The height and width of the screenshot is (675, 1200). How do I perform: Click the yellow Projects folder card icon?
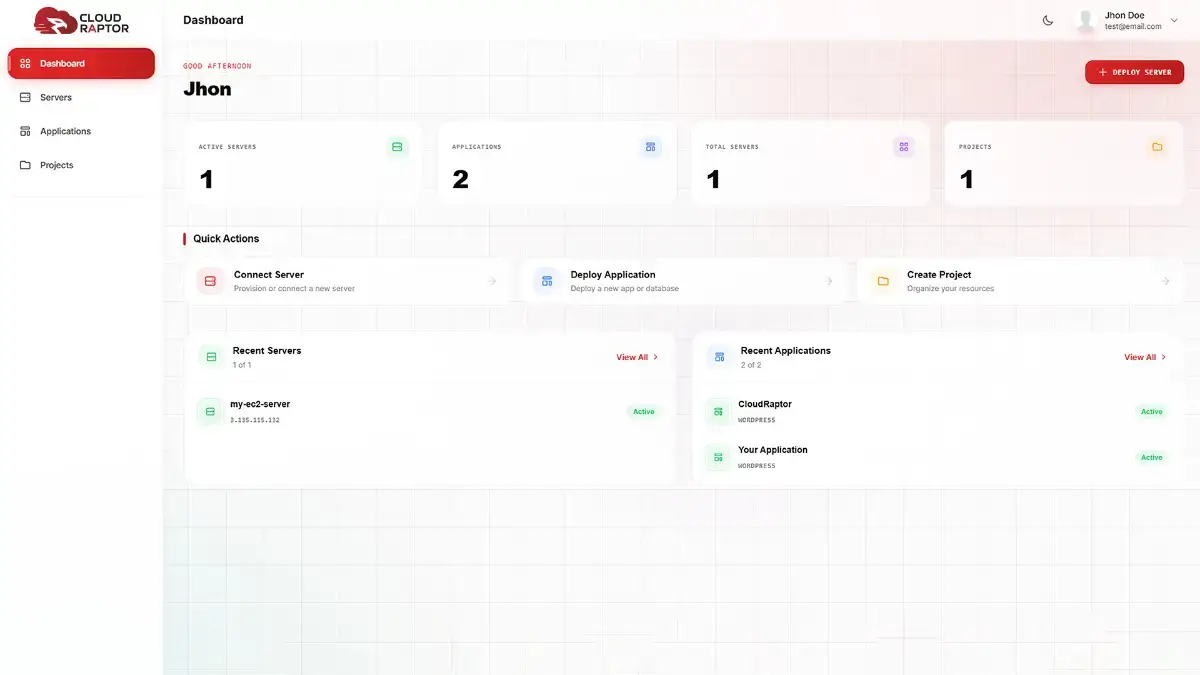point(1157,147)
